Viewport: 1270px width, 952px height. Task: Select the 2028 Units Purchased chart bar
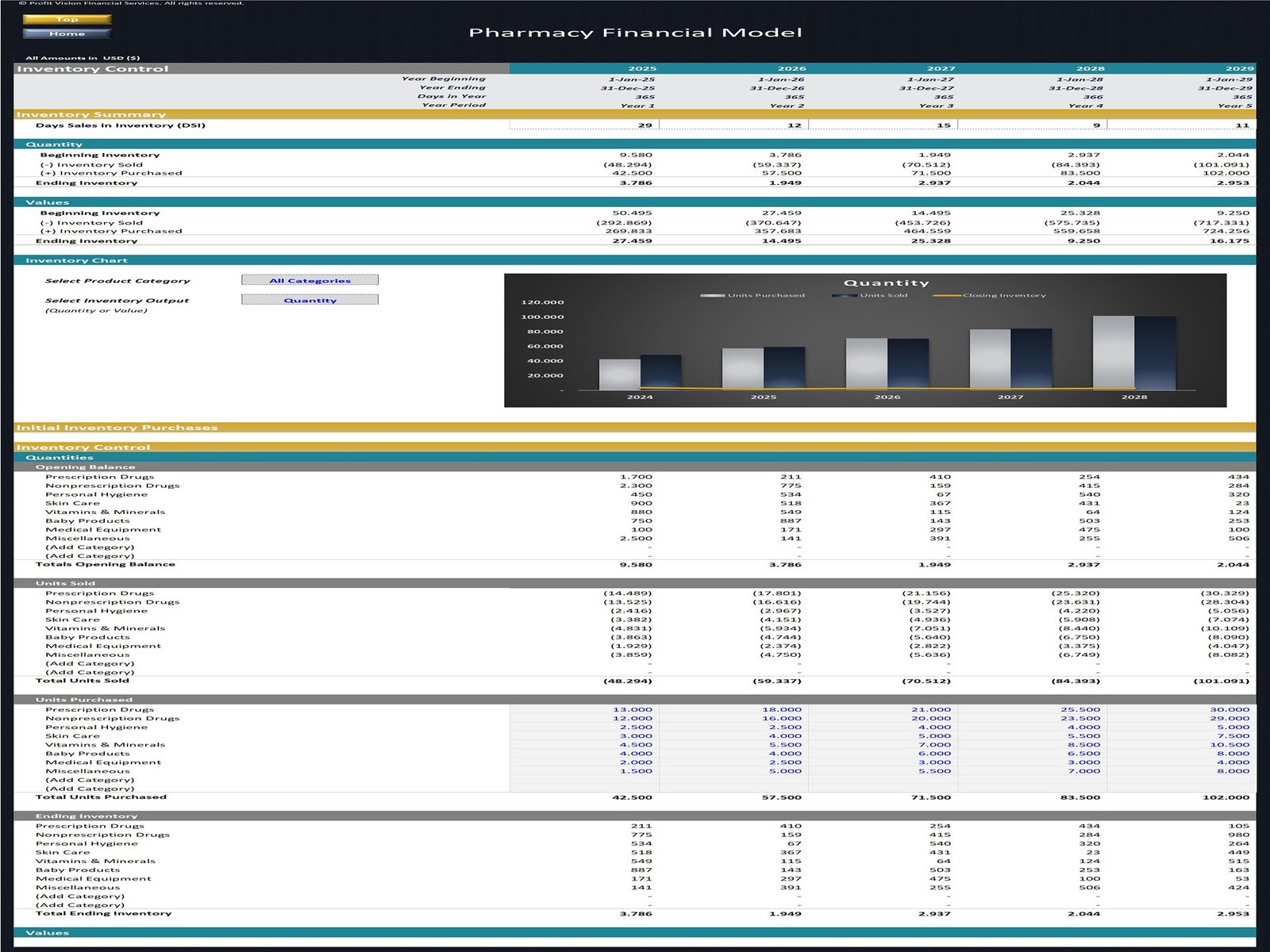click(1113, 352)
